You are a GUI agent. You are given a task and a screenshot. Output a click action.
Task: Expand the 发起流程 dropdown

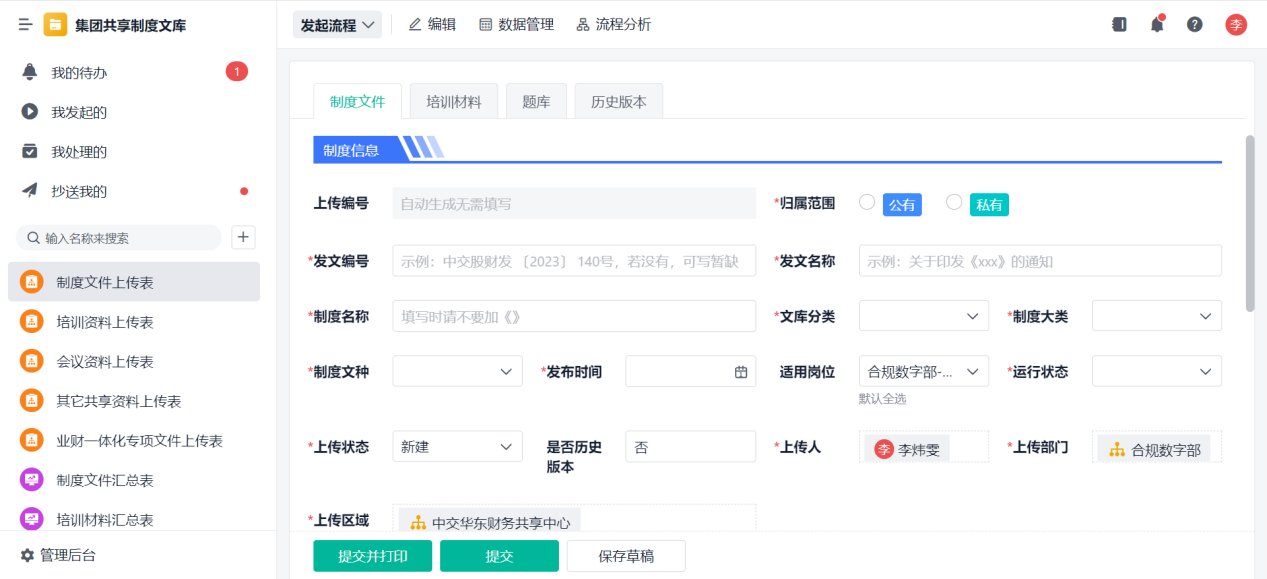[337, 25]
